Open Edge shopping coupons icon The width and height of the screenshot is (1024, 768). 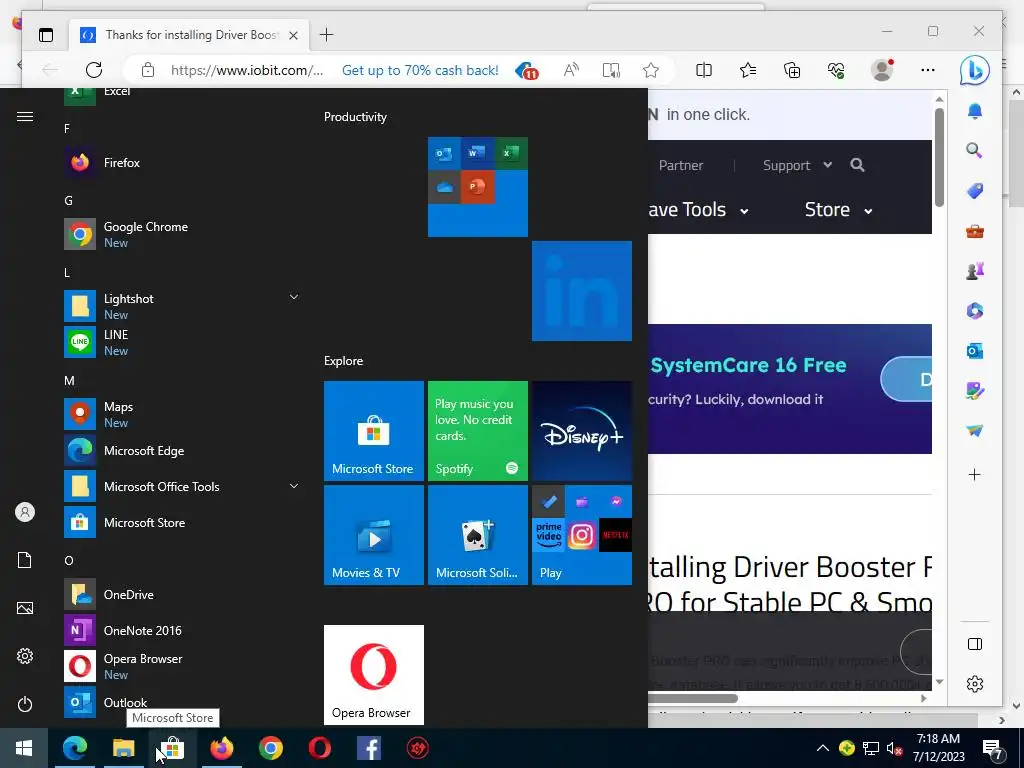coord(526,70)
